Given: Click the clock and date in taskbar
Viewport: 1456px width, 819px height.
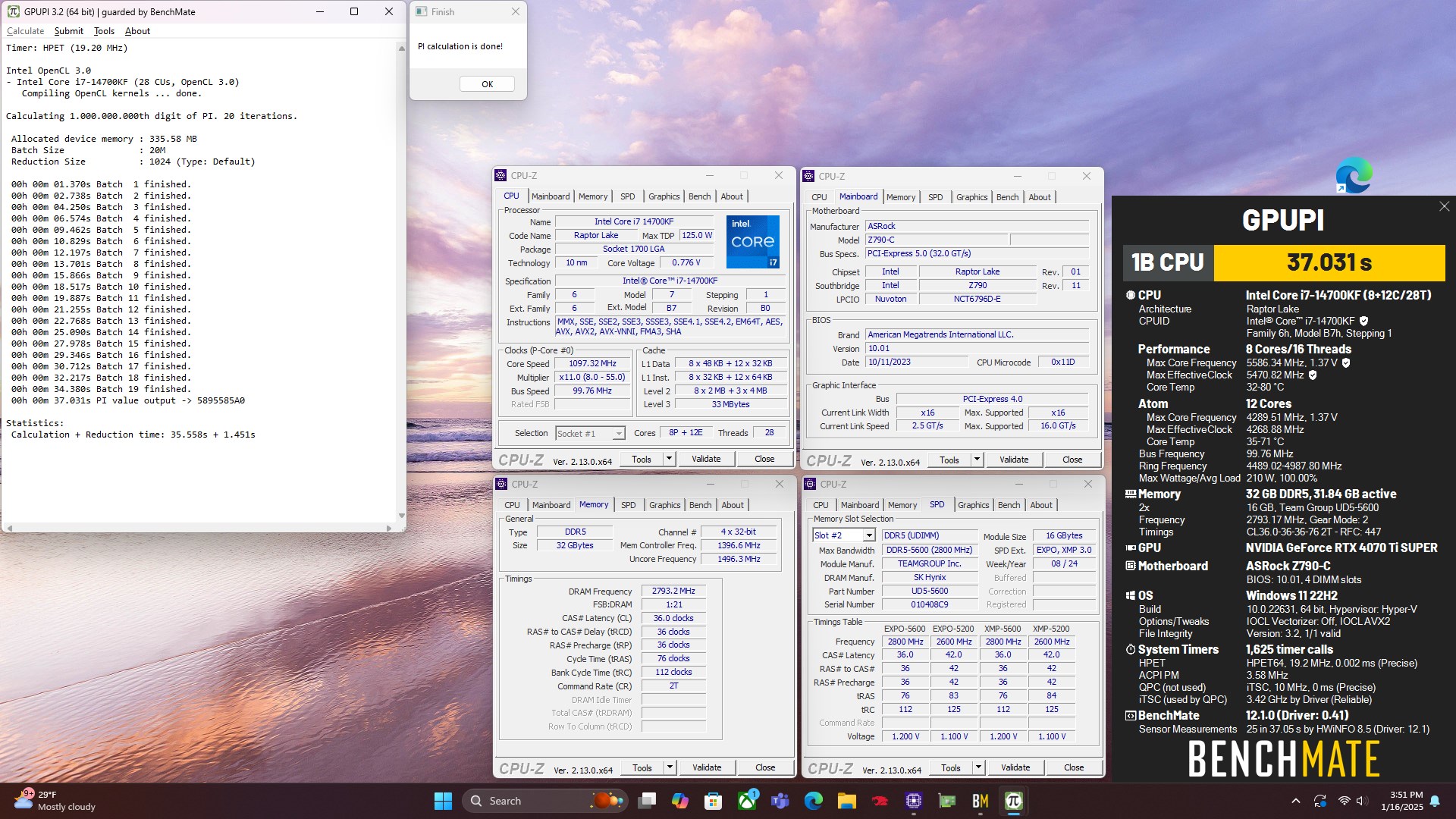Looking at the screenshot, I should [x=1401, y=801].
